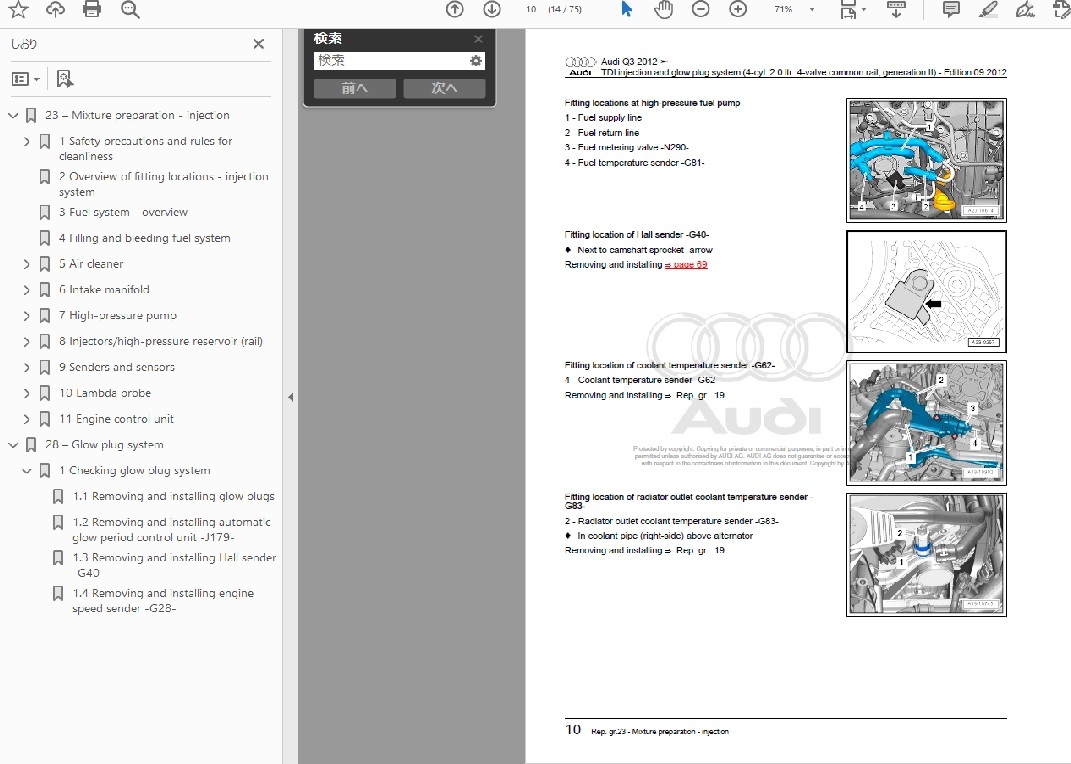Click the 次へ next result button

coord(444,88)
